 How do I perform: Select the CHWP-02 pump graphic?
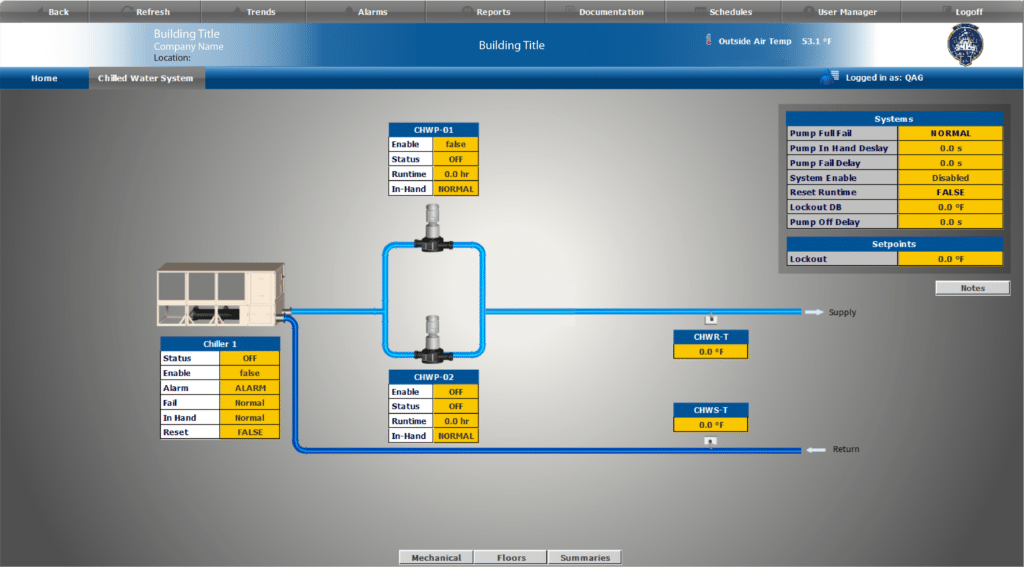pos(432,338)
